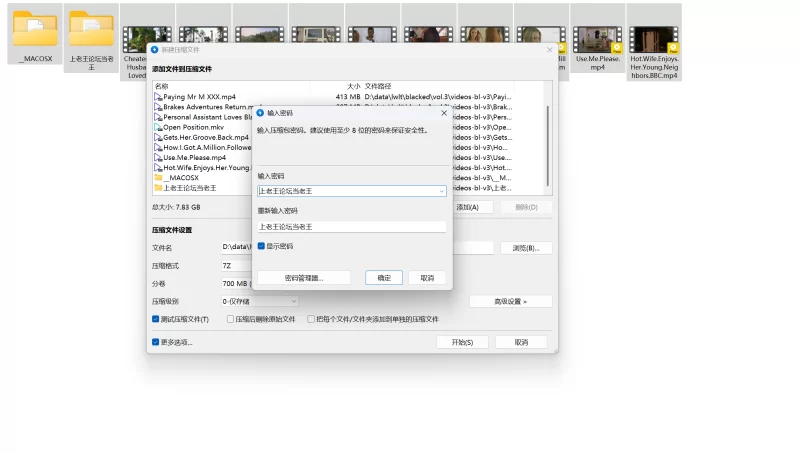The height and width of the screenshot is (453, 800).
Task: Click the path ending in \Use...
Action: (x=482, y=158)
